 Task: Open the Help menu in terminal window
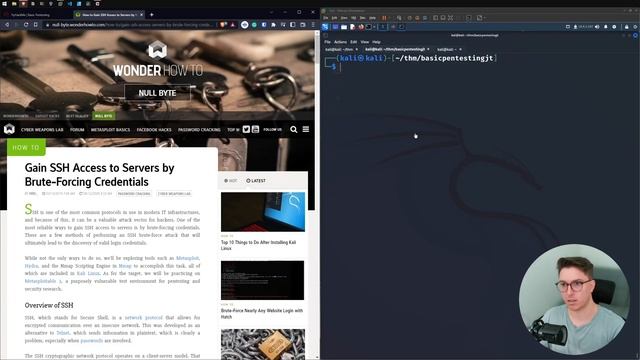376,42
